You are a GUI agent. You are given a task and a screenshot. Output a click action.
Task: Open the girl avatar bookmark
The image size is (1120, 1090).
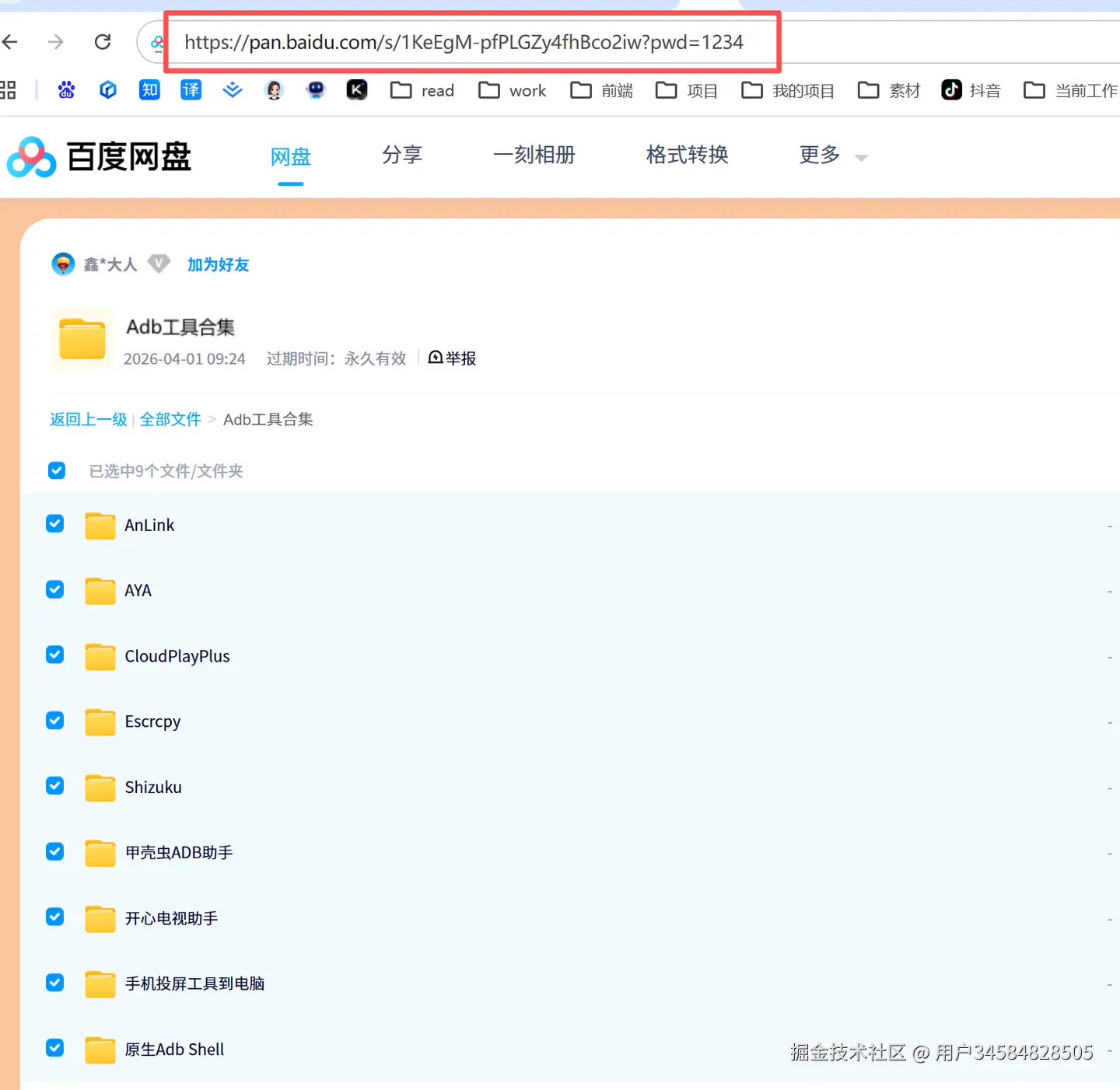click(x=275, y=90)
